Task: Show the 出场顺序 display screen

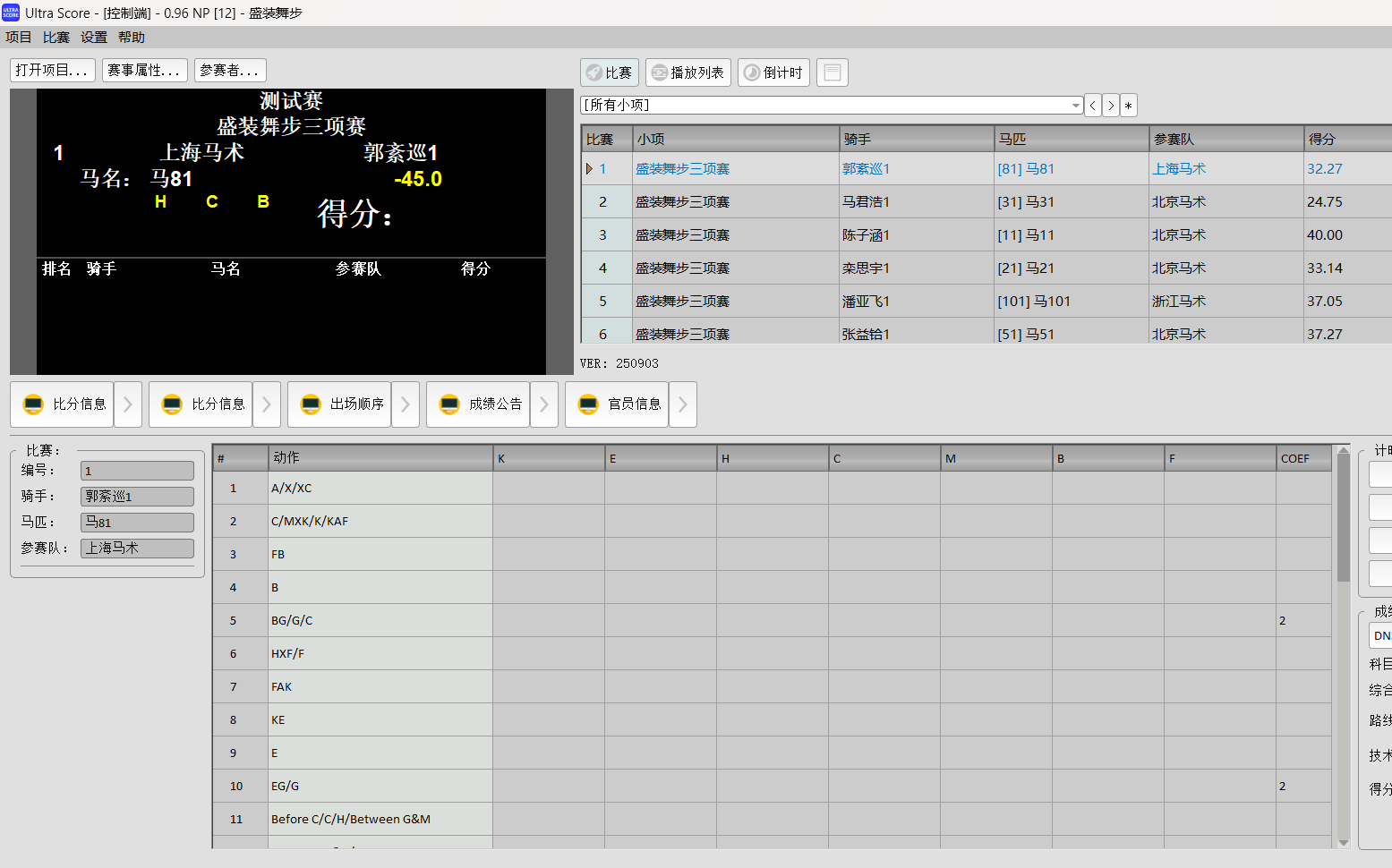Action: point(340,404)
